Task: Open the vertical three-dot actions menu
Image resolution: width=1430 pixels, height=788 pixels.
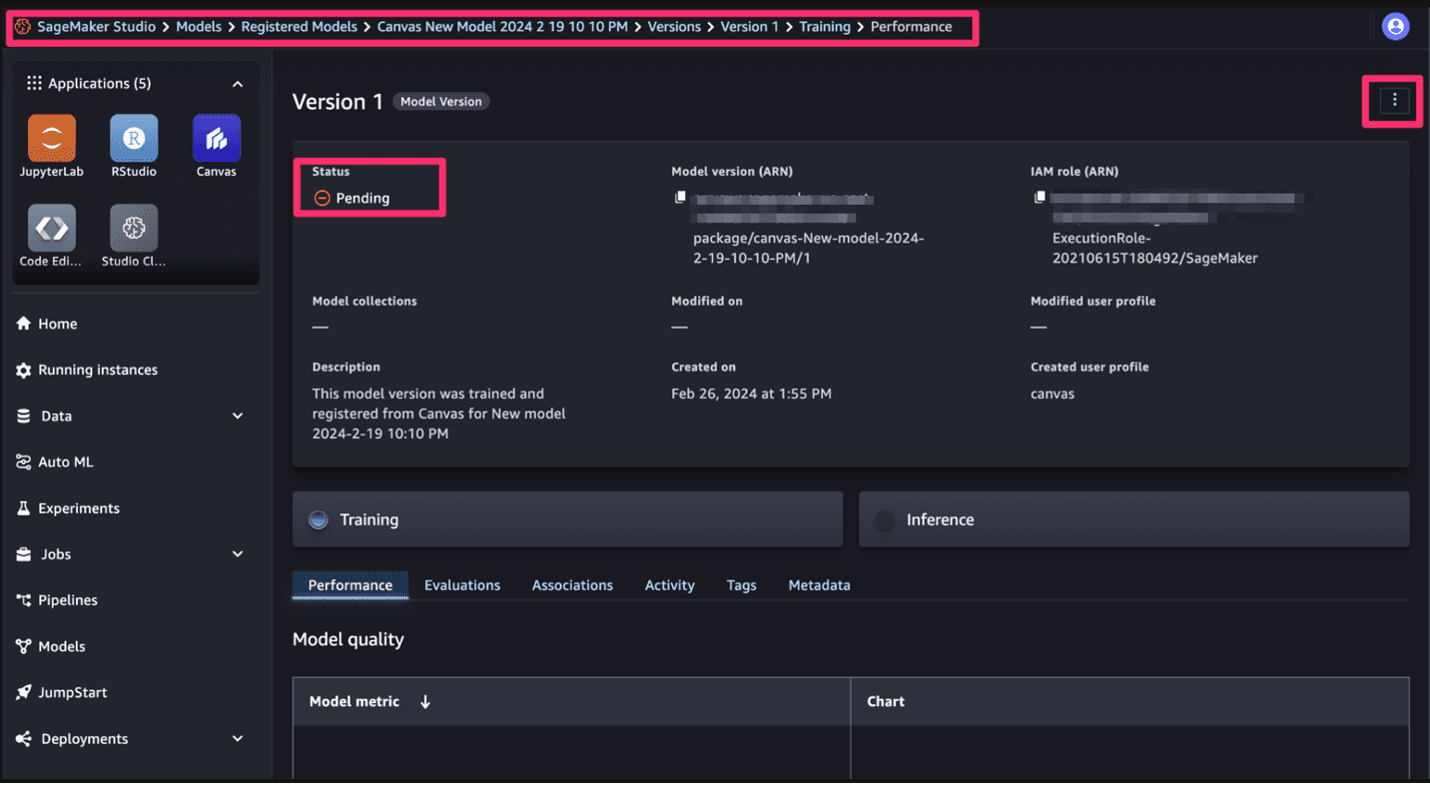Action: [1394, 100]
